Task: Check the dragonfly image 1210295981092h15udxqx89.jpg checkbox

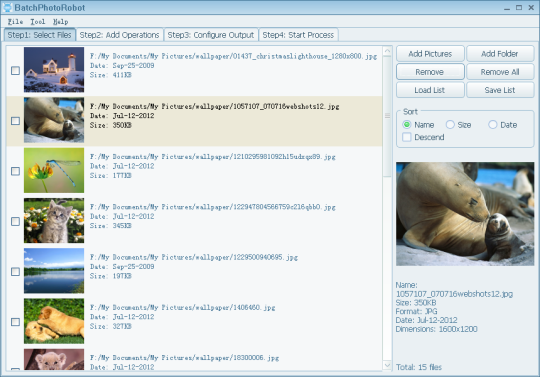Action: 15,171
